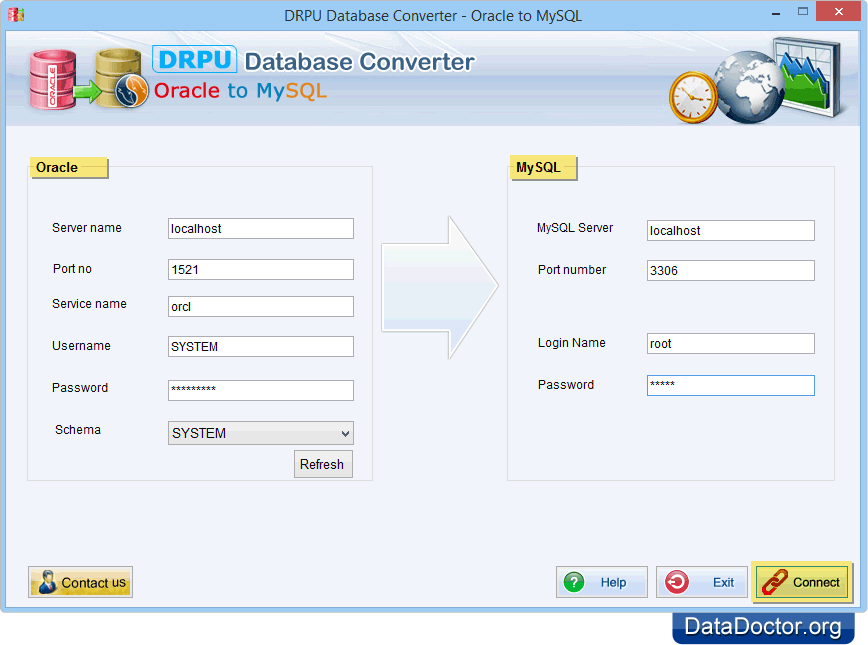Click the red Exit arrow icon
Image resolution: width=868 pixels, height=645 pixels.
(676, 582)
